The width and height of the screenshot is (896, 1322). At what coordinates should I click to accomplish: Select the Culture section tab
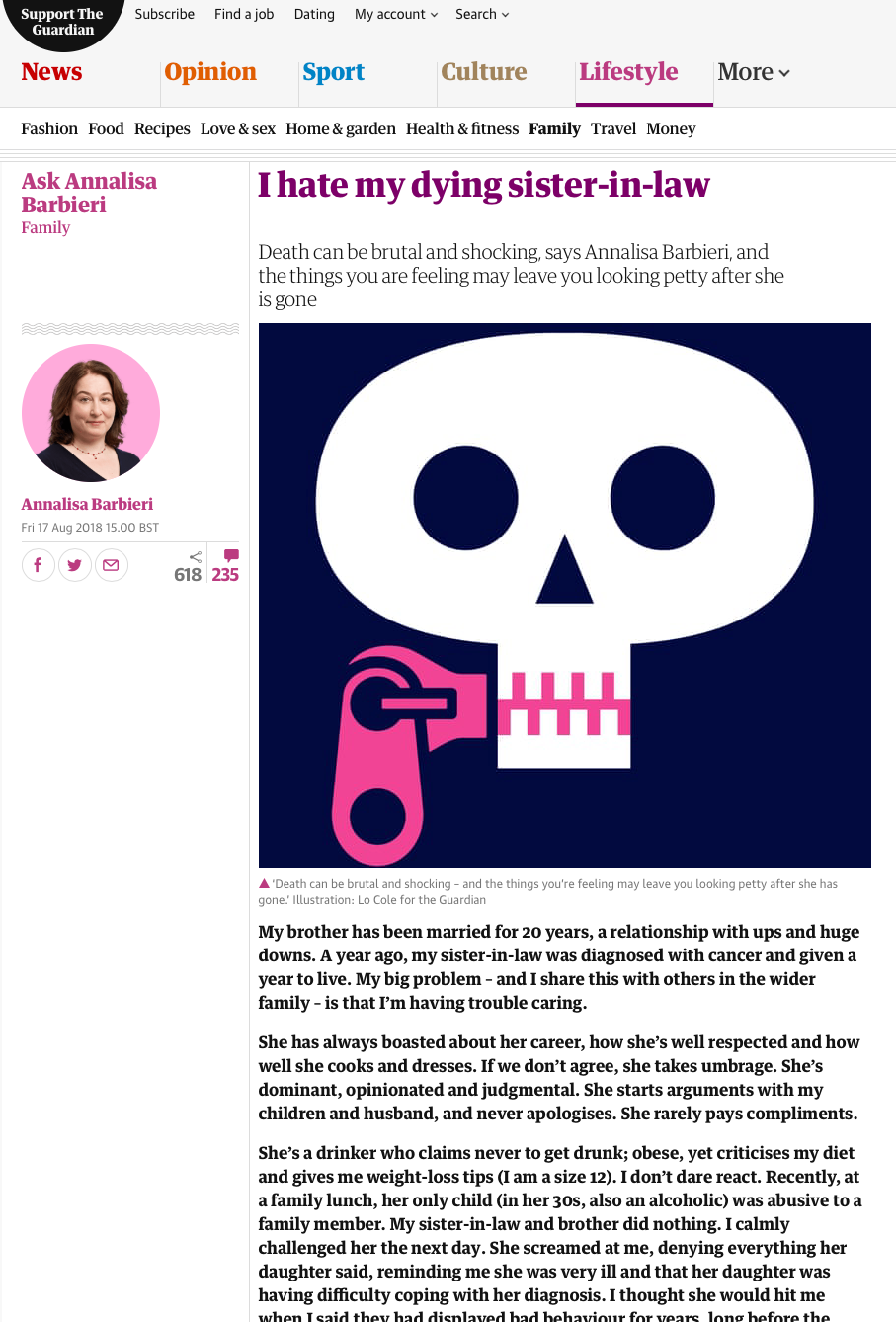[x=484, y=72]
